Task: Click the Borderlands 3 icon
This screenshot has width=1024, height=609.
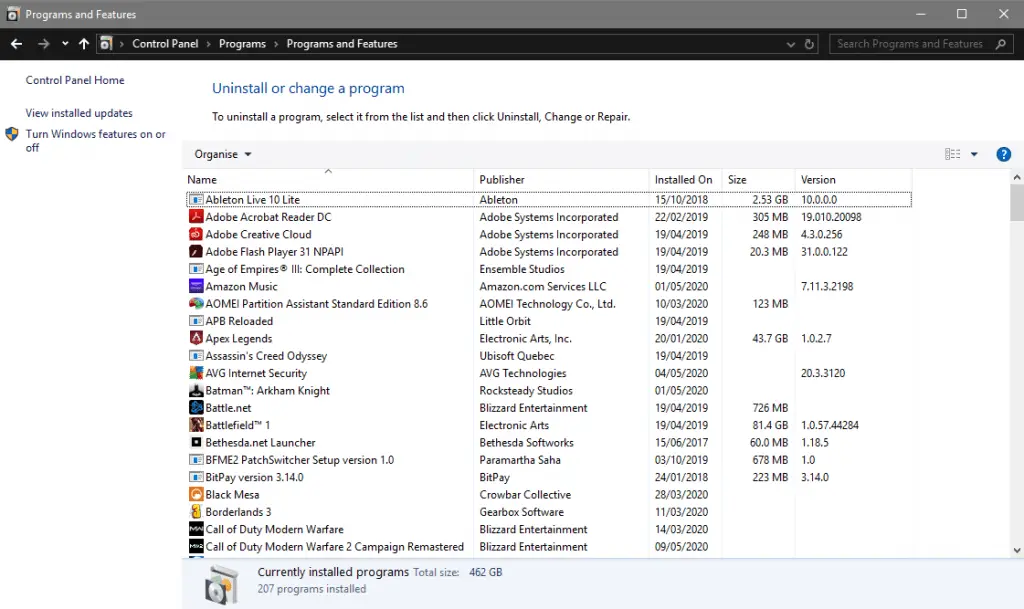Action: click(196, 512)
